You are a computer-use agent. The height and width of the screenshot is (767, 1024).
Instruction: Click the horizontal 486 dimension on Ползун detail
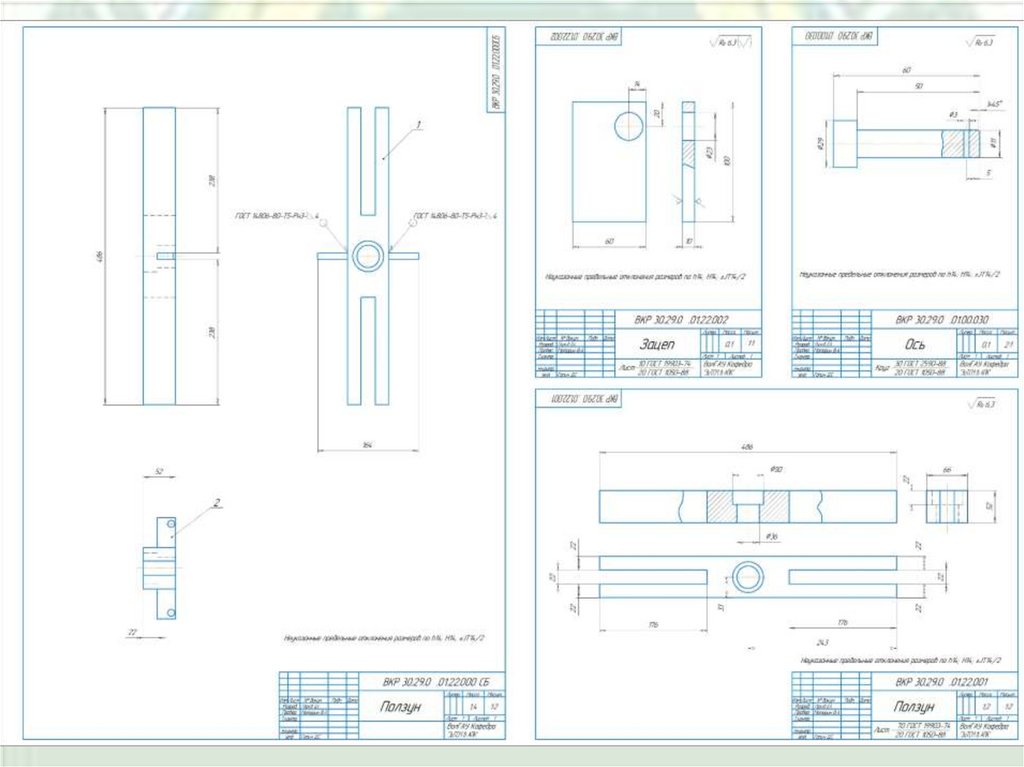tap(748, 447)
